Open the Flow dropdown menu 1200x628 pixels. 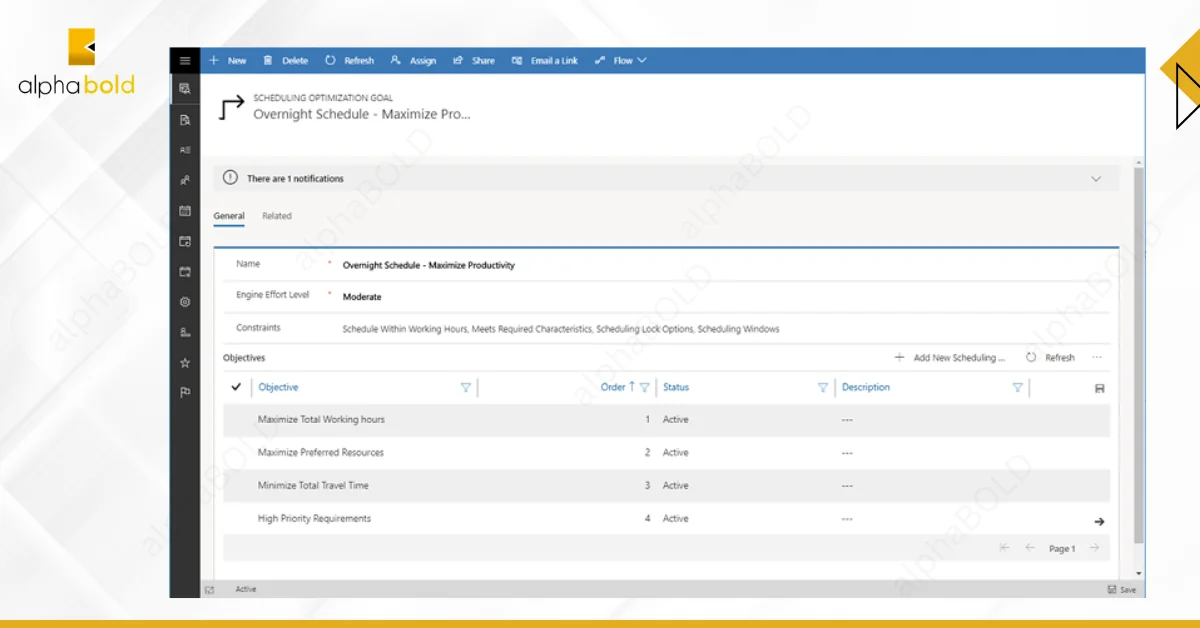pos(620,61)
